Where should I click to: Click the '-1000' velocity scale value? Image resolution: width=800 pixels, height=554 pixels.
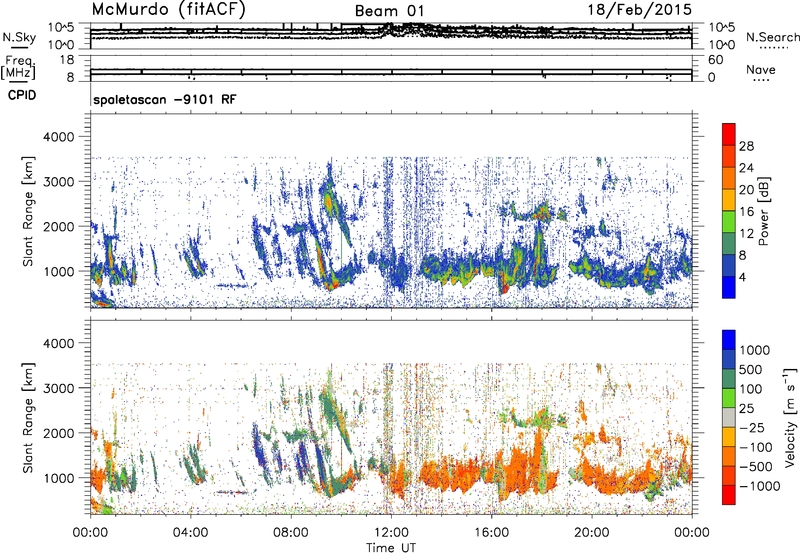click(760, 486)
